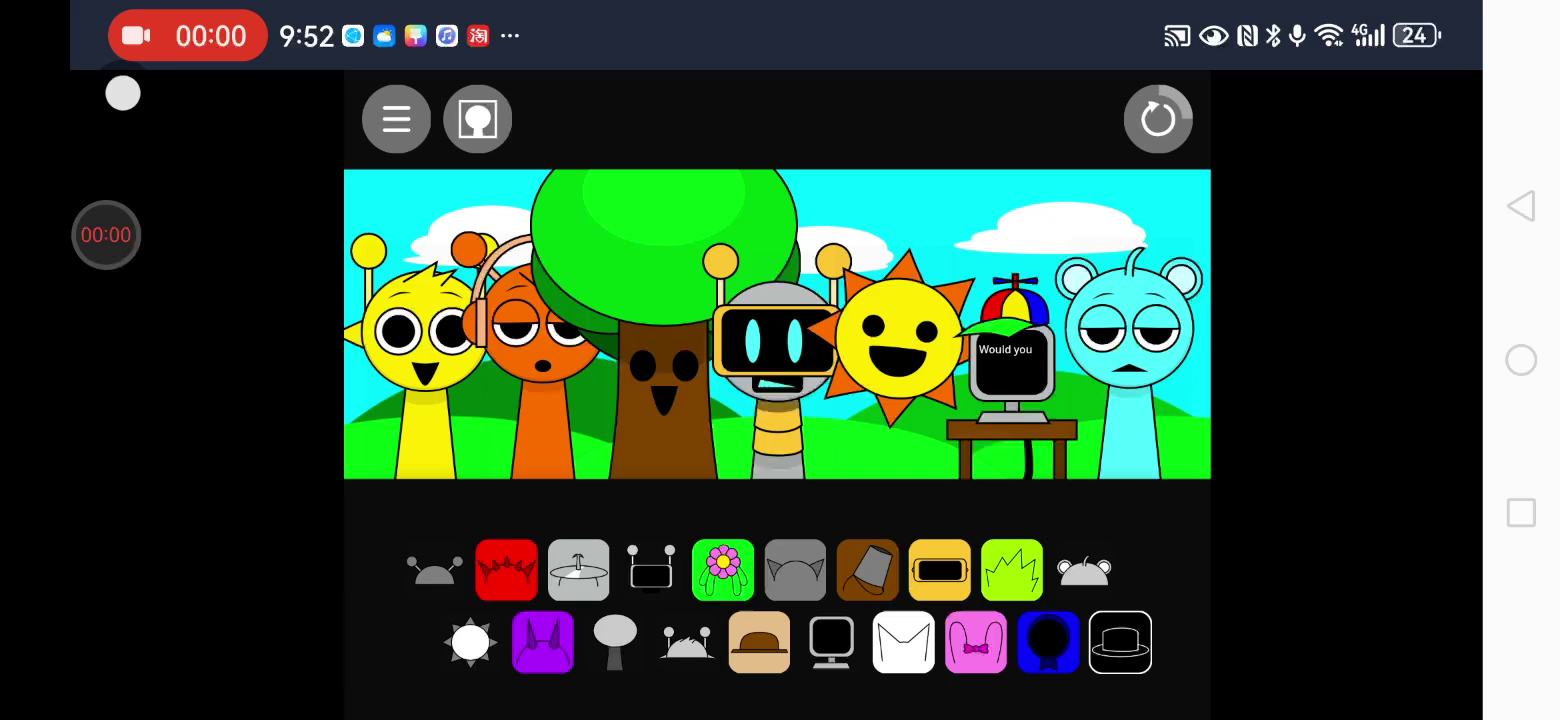Image resolution: width=1560 pixels, height=720 pixels.
Task: Tap the floating 00:00 recording timer
Action: pos(106,235)
